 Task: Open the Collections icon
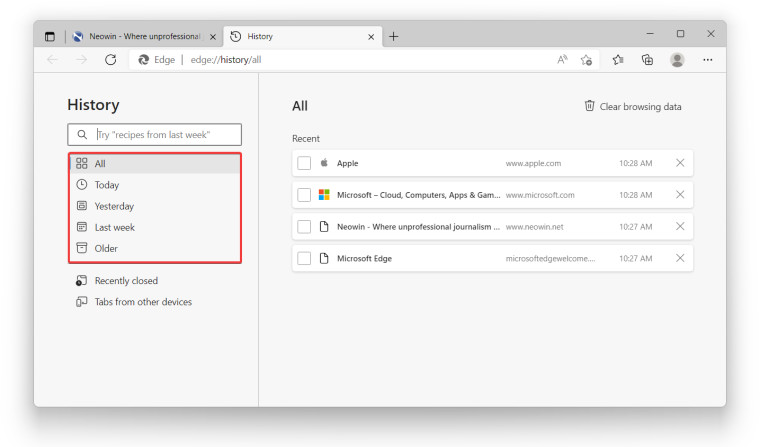647,60
